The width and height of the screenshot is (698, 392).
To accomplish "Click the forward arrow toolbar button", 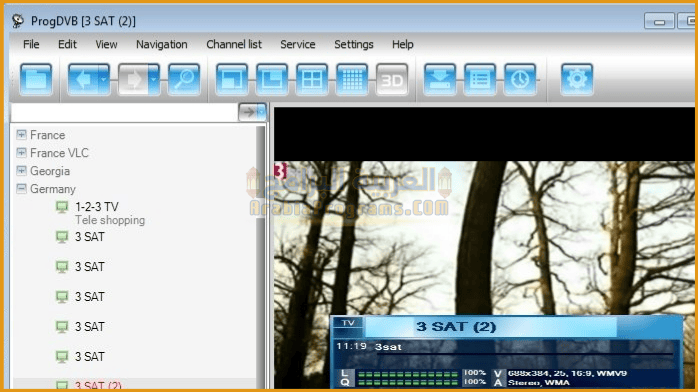I will point(133,79).
